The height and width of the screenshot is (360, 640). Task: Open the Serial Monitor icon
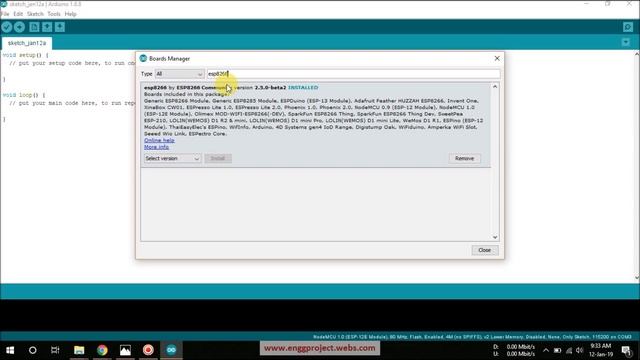(628, 27)
